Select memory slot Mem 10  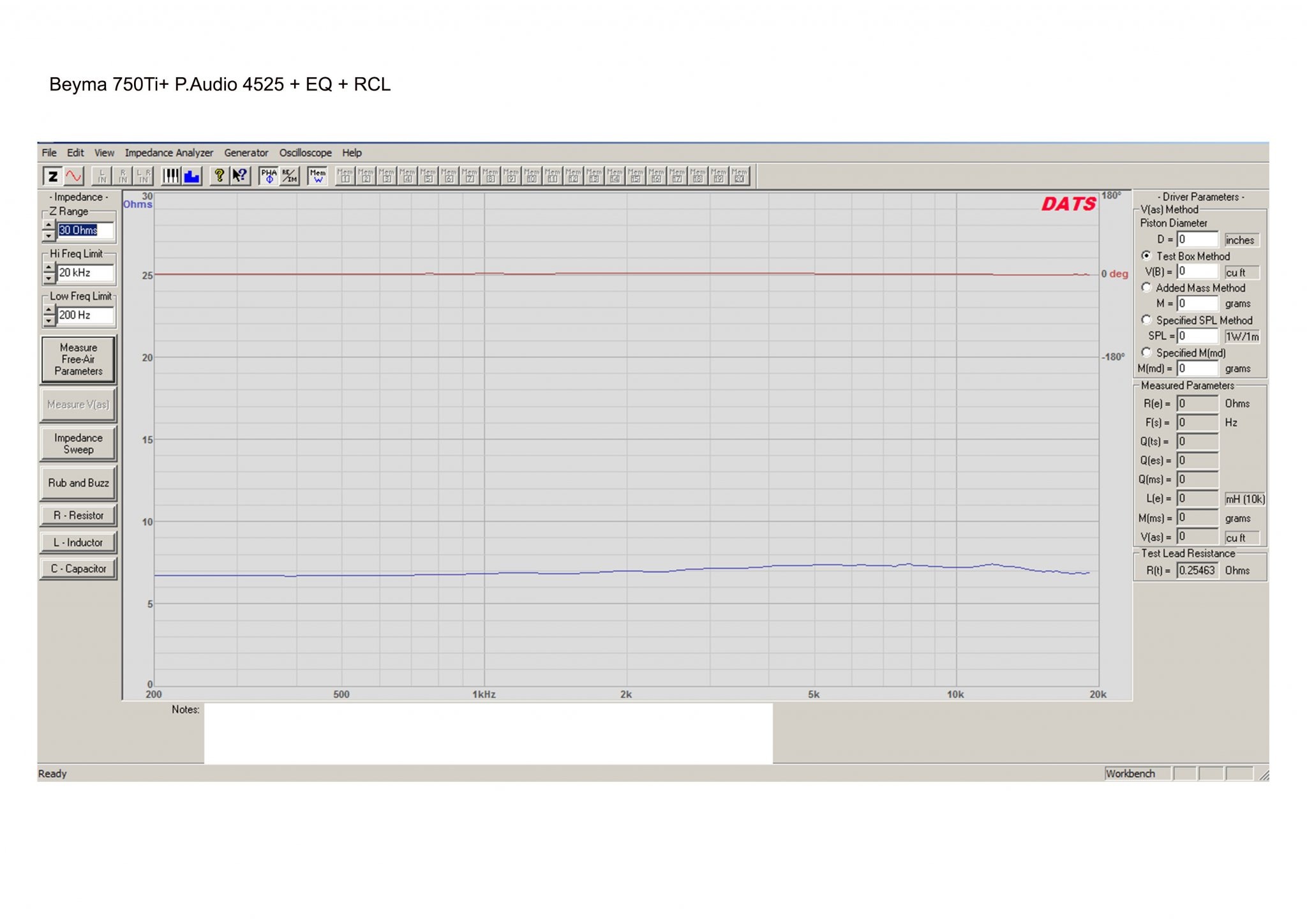532,176
